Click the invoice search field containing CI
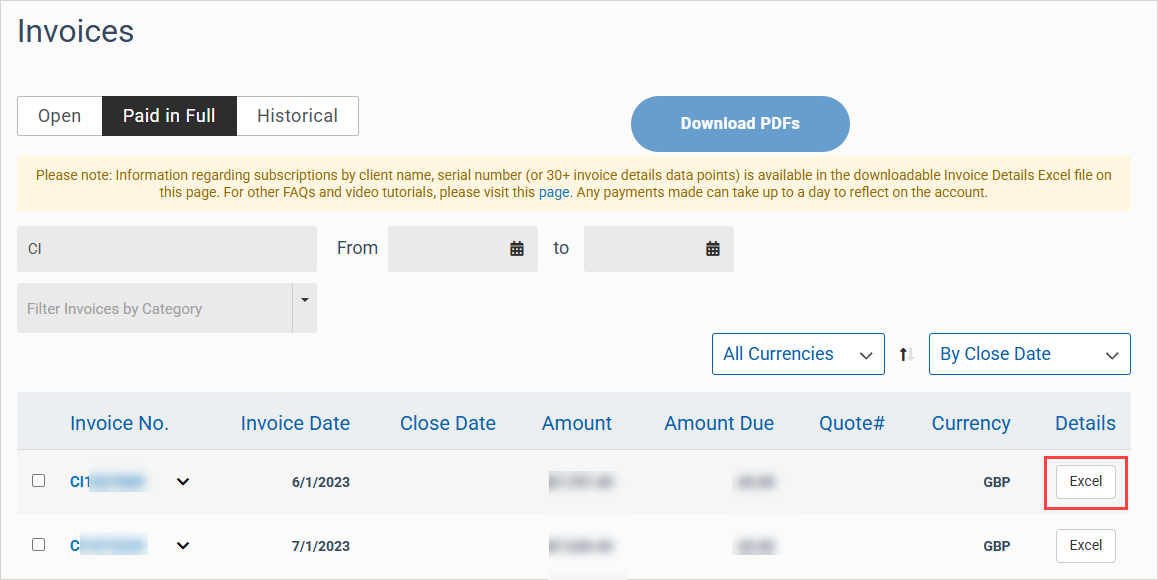 click(167, 249)
